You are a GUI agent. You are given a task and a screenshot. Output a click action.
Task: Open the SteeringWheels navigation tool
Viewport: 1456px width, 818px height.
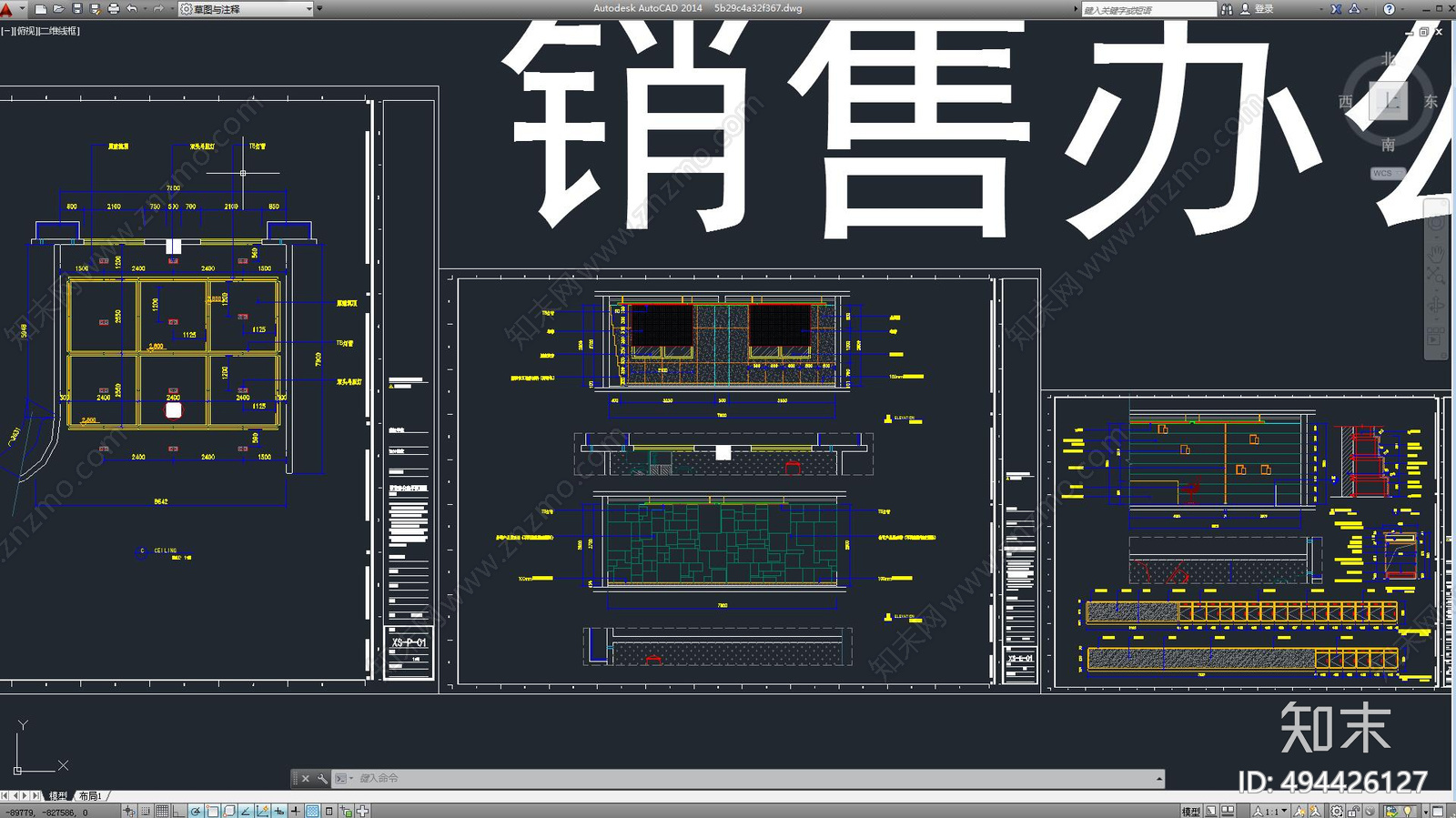(1436, 222)
